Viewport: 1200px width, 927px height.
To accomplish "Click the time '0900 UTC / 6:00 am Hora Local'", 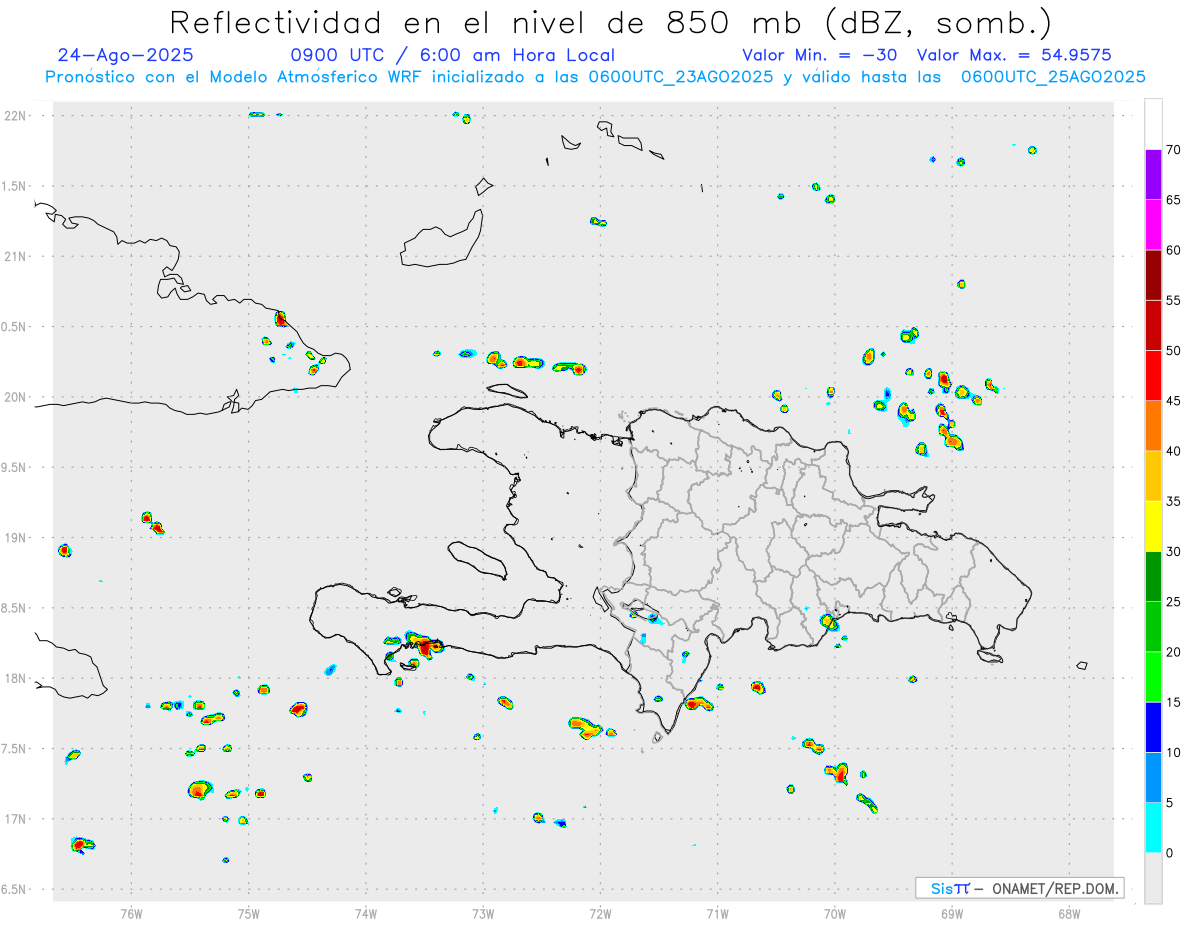I will (x=453, y=55).
